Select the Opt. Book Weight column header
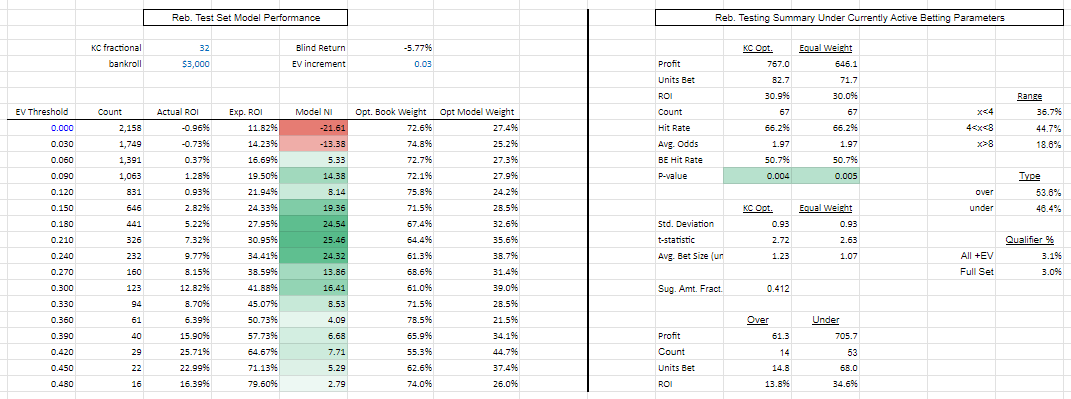 click(391, 112)
